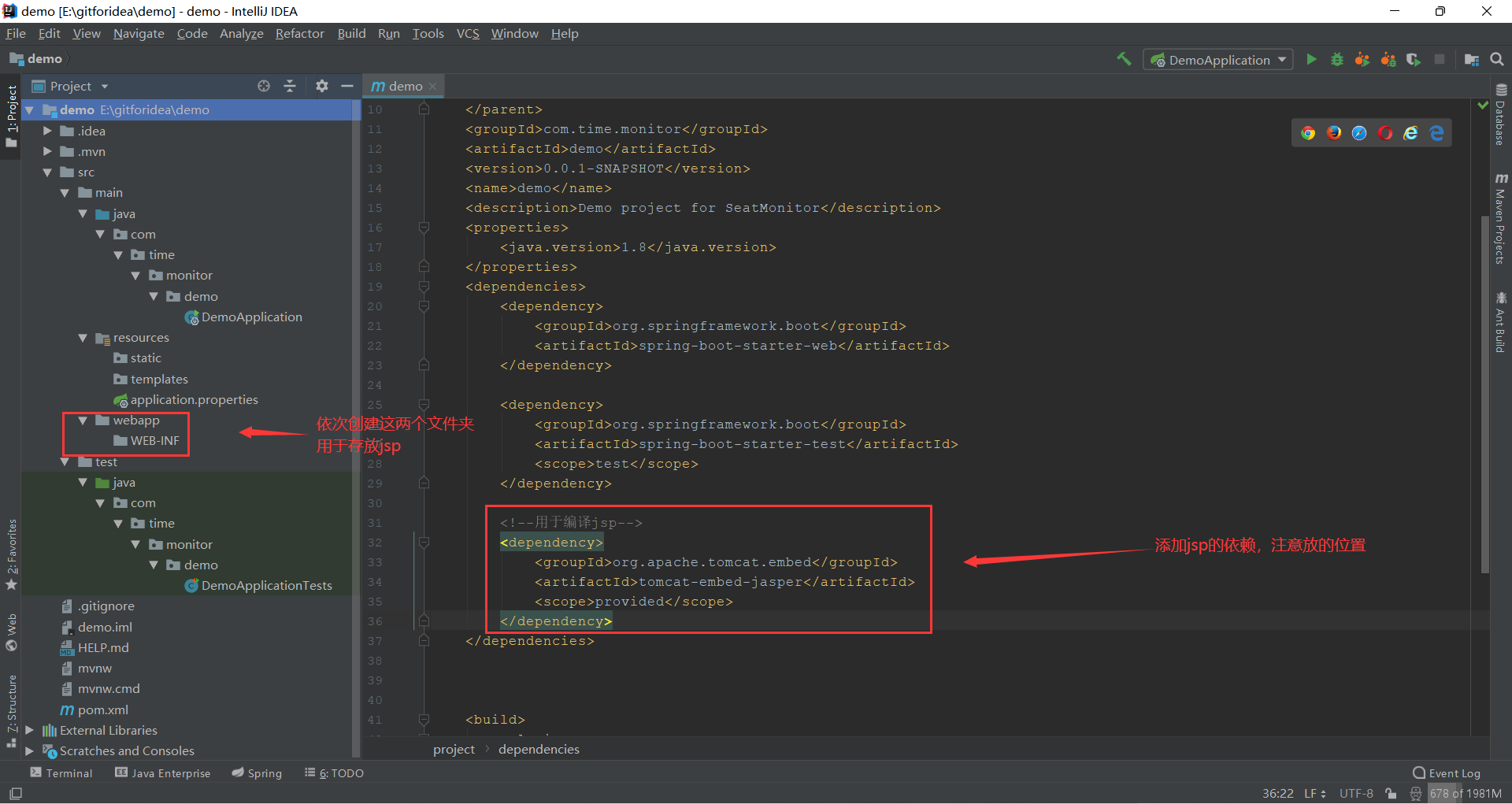Open the Refactor menu
The image size is (1512, 804).
299,34
